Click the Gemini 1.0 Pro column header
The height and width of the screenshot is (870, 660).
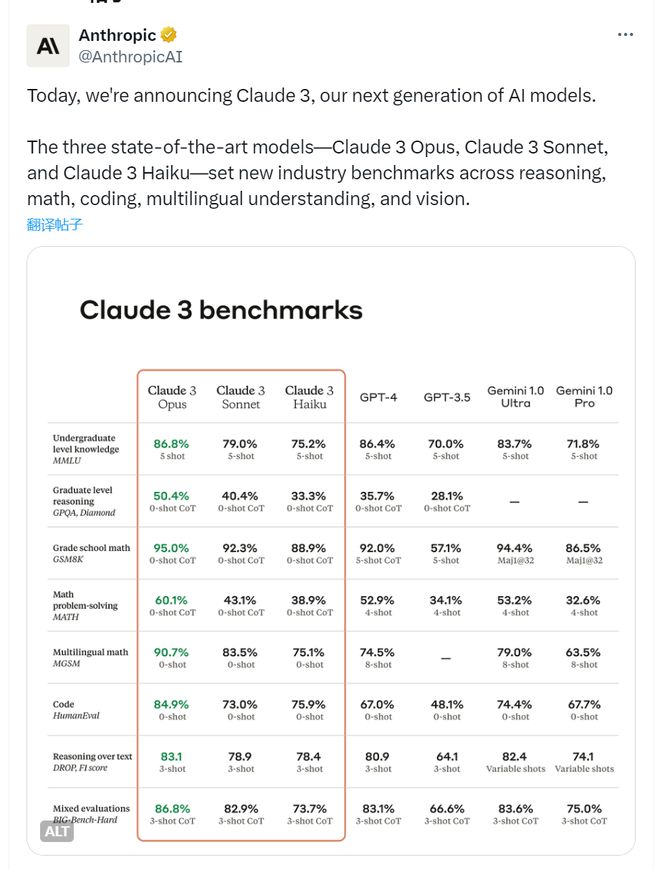[x=585, y=397]
